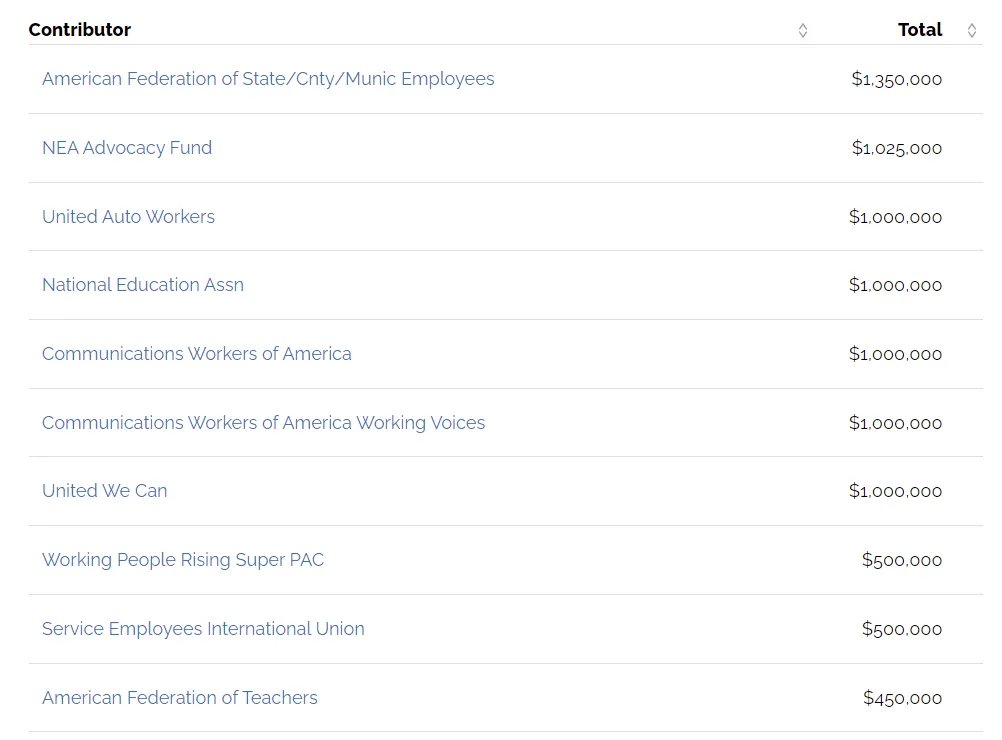Open American Federation of State/Cnty/Munic Employees link

point(268,79)
